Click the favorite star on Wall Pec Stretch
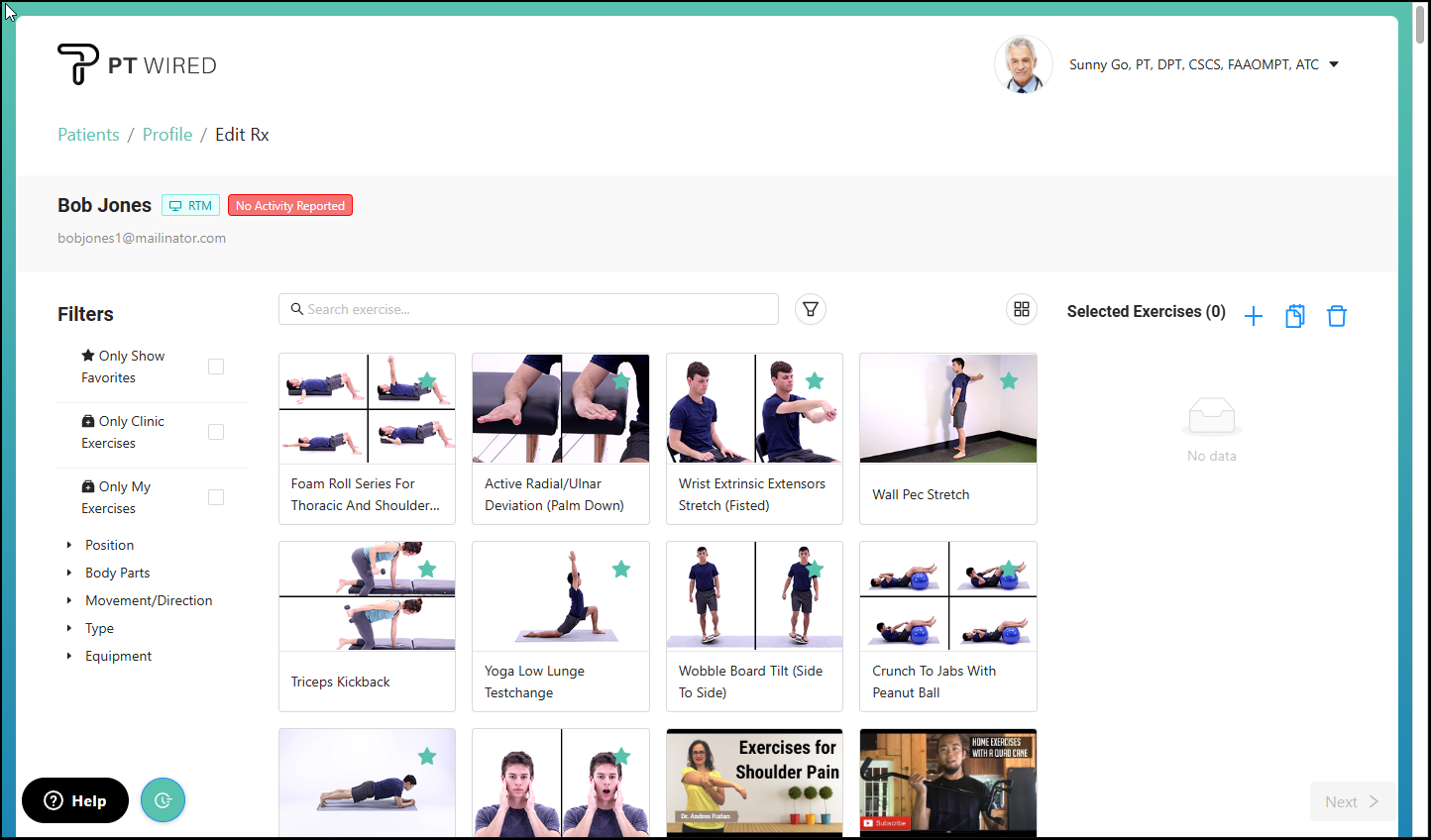The height and width of the screenshot is (840, 1431). [x=1008, y=381]
